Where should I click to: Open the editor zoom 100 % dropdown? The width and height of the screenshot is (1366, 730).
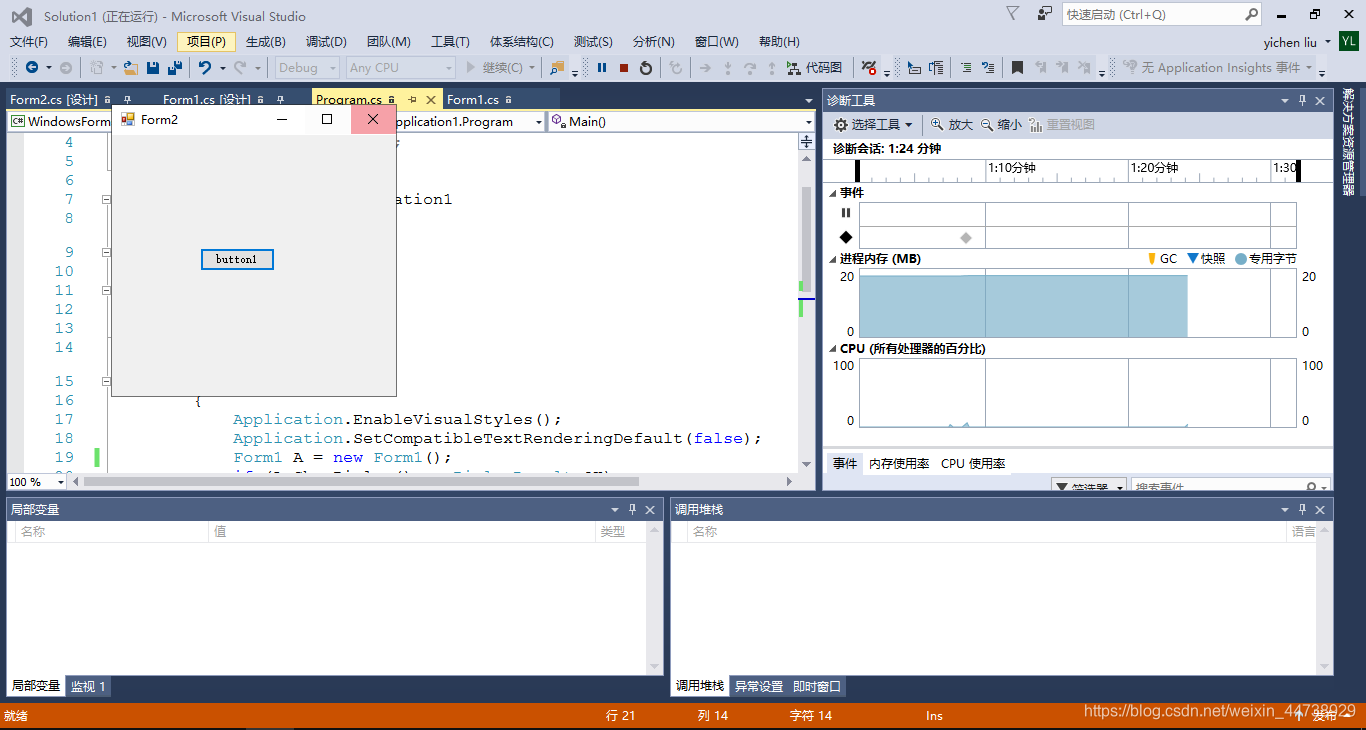(37, 481)
